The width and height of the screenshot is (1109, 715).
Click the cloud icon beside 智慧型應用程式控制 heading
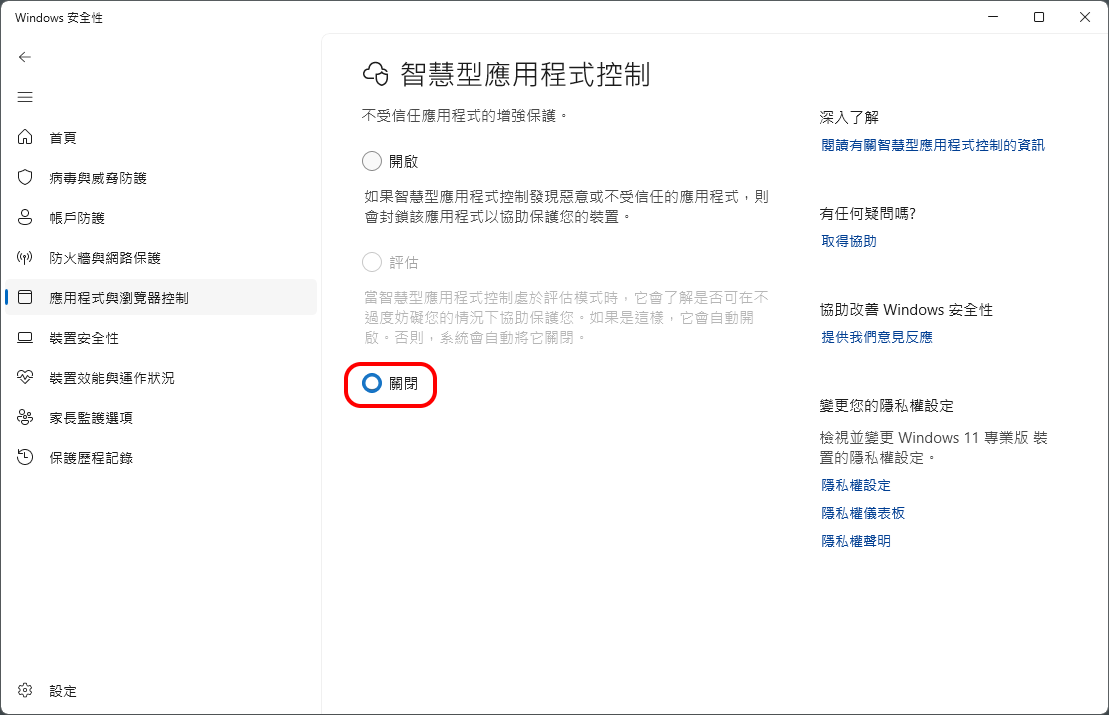(376, 74)
